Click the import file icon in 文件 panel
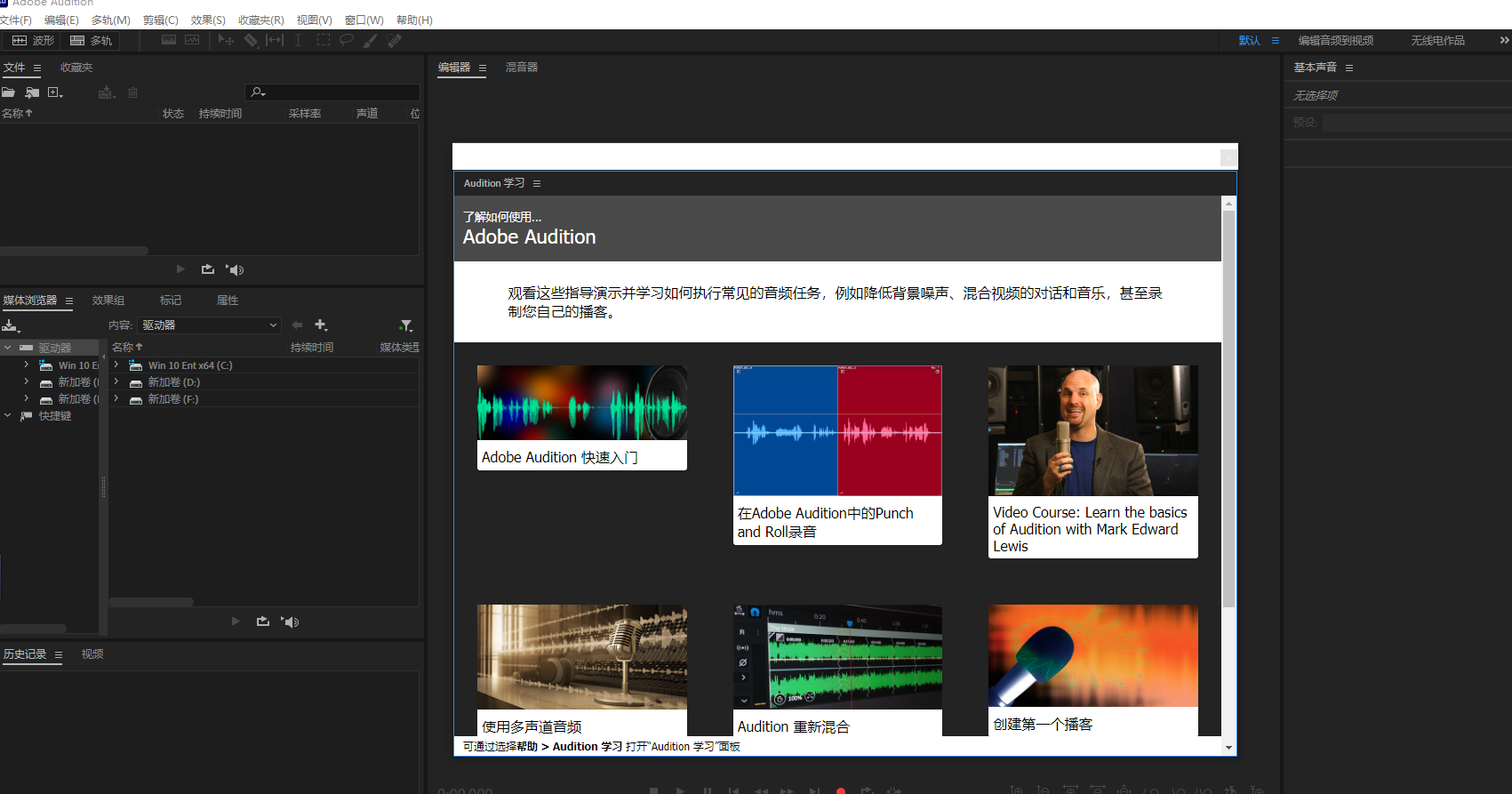 pos(32,92)
